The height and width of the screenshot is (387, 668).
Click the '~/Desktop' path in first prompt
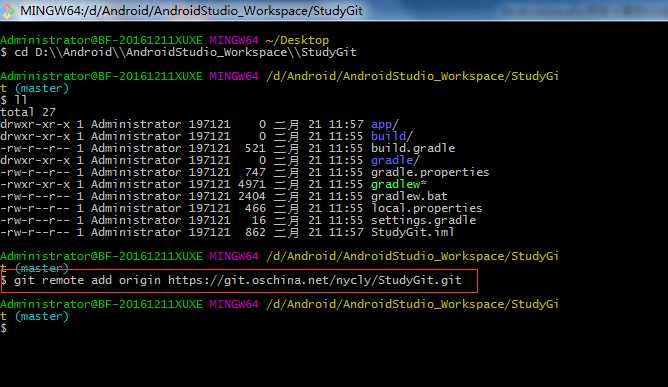pos(297,40)
